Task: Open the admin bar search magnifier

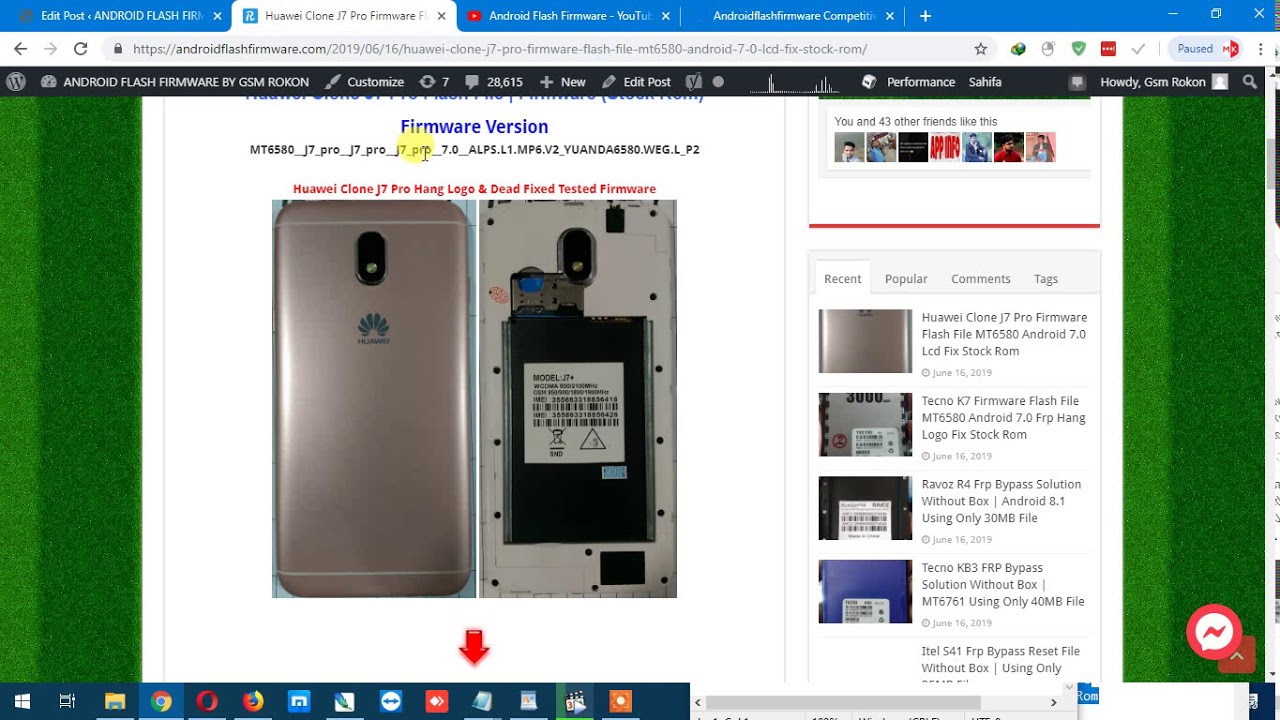Action: 1249,82
